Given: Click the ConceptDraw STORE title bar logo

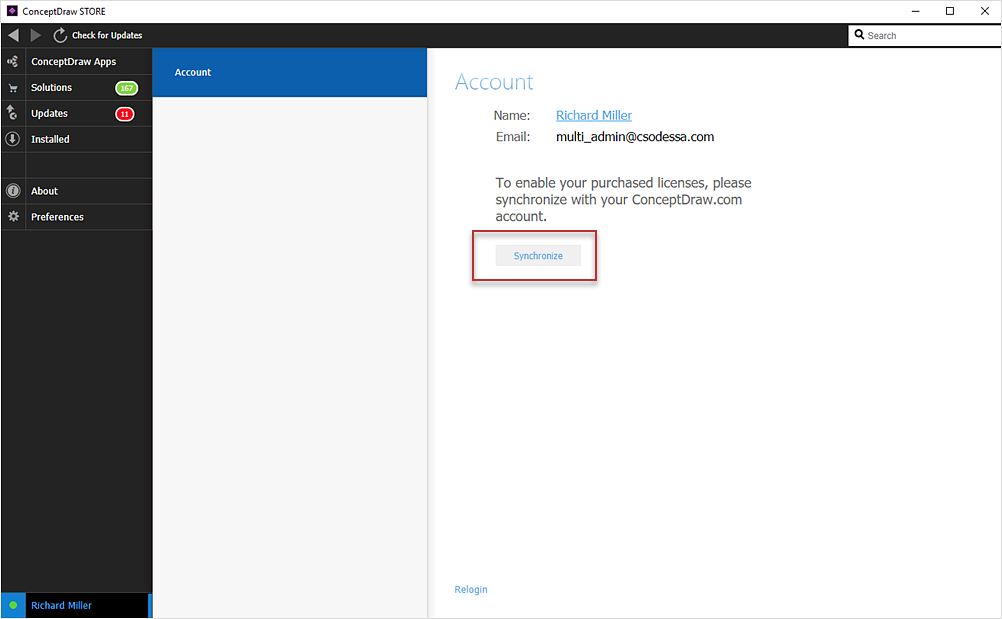Looking at the screenshot, I should (12, 11).
